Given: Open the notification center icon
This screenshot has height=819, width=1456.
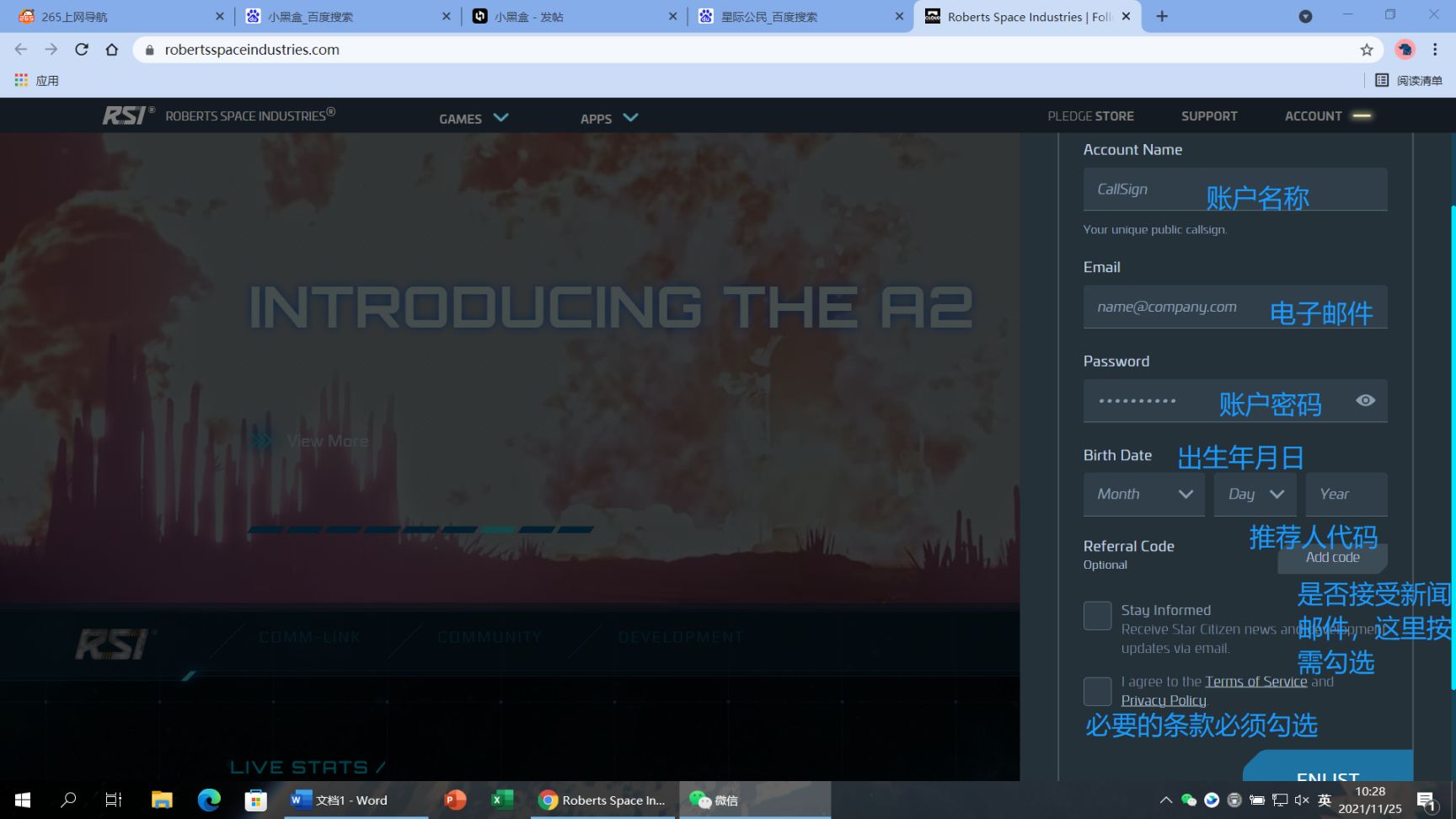Looking at the screenshot, I should [x=1427, y=800].
